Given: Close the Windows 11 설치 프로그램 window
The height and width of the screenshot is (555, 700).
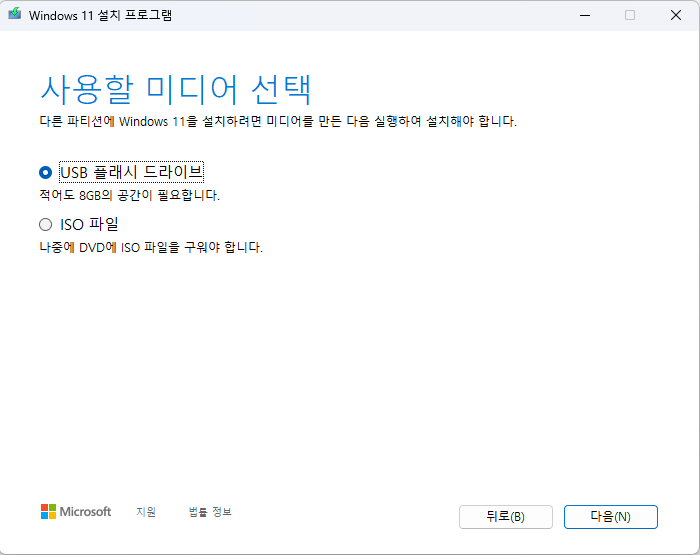Looking at the screenshot, I should tap(676, 15).
